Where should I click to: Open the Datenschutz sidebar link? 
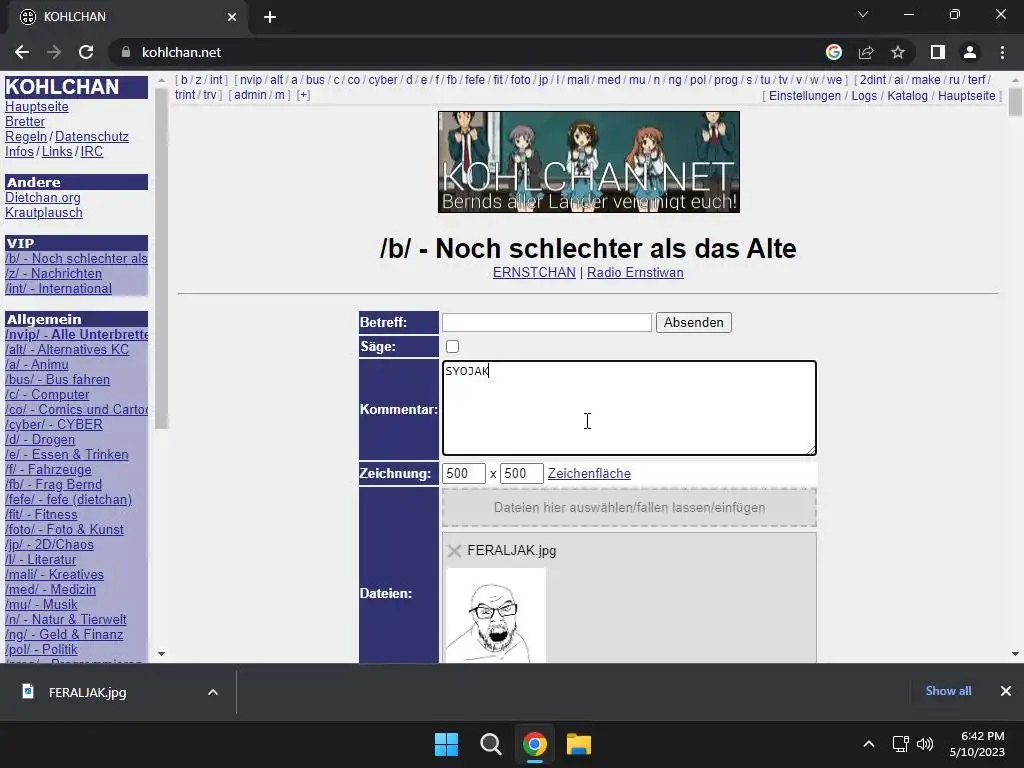pyautogui.click(x=91, y=136)
